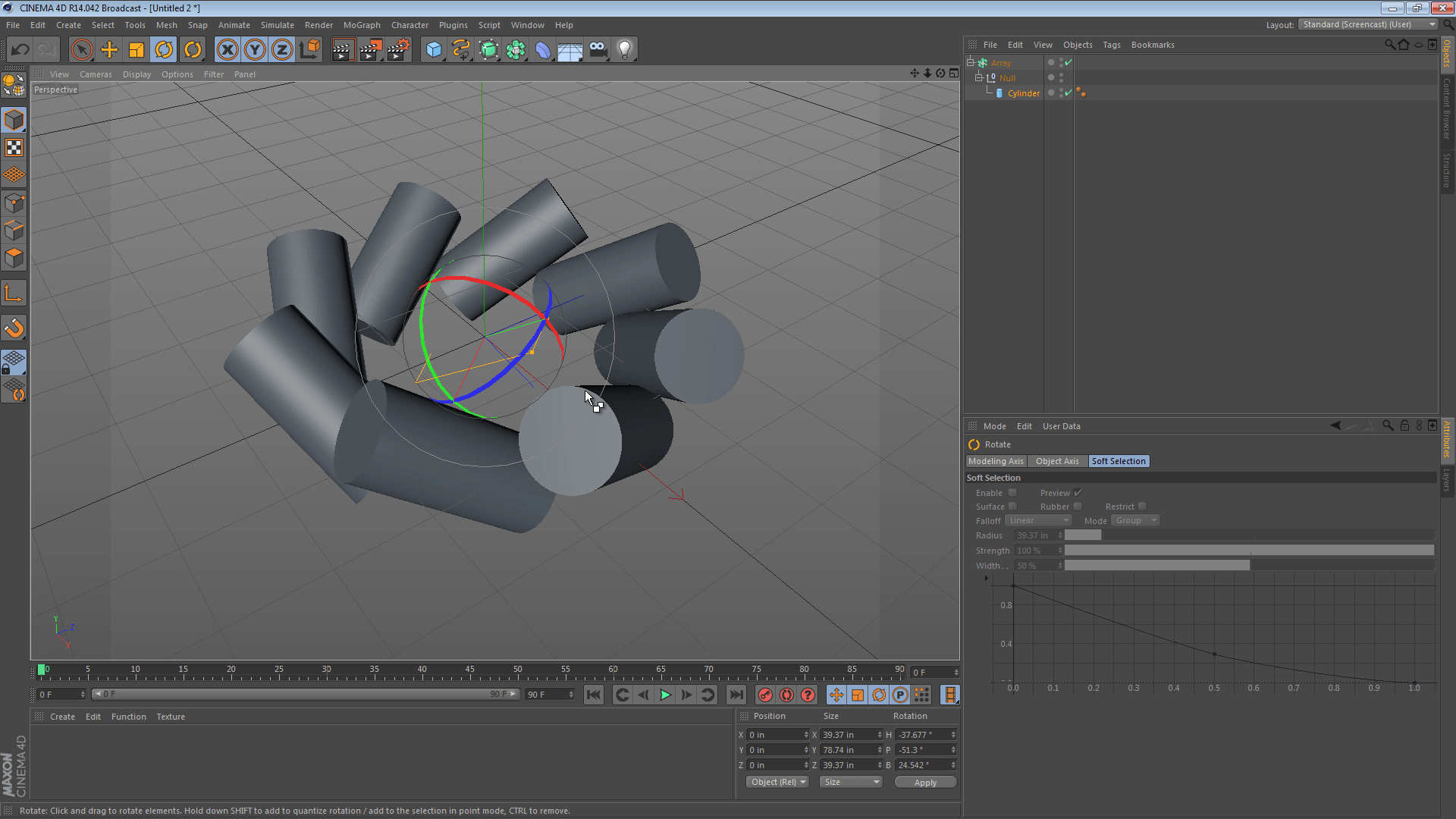Add a light using the bulb icon
This screenshot has height=819, width=1456.
tap(624, 49)
